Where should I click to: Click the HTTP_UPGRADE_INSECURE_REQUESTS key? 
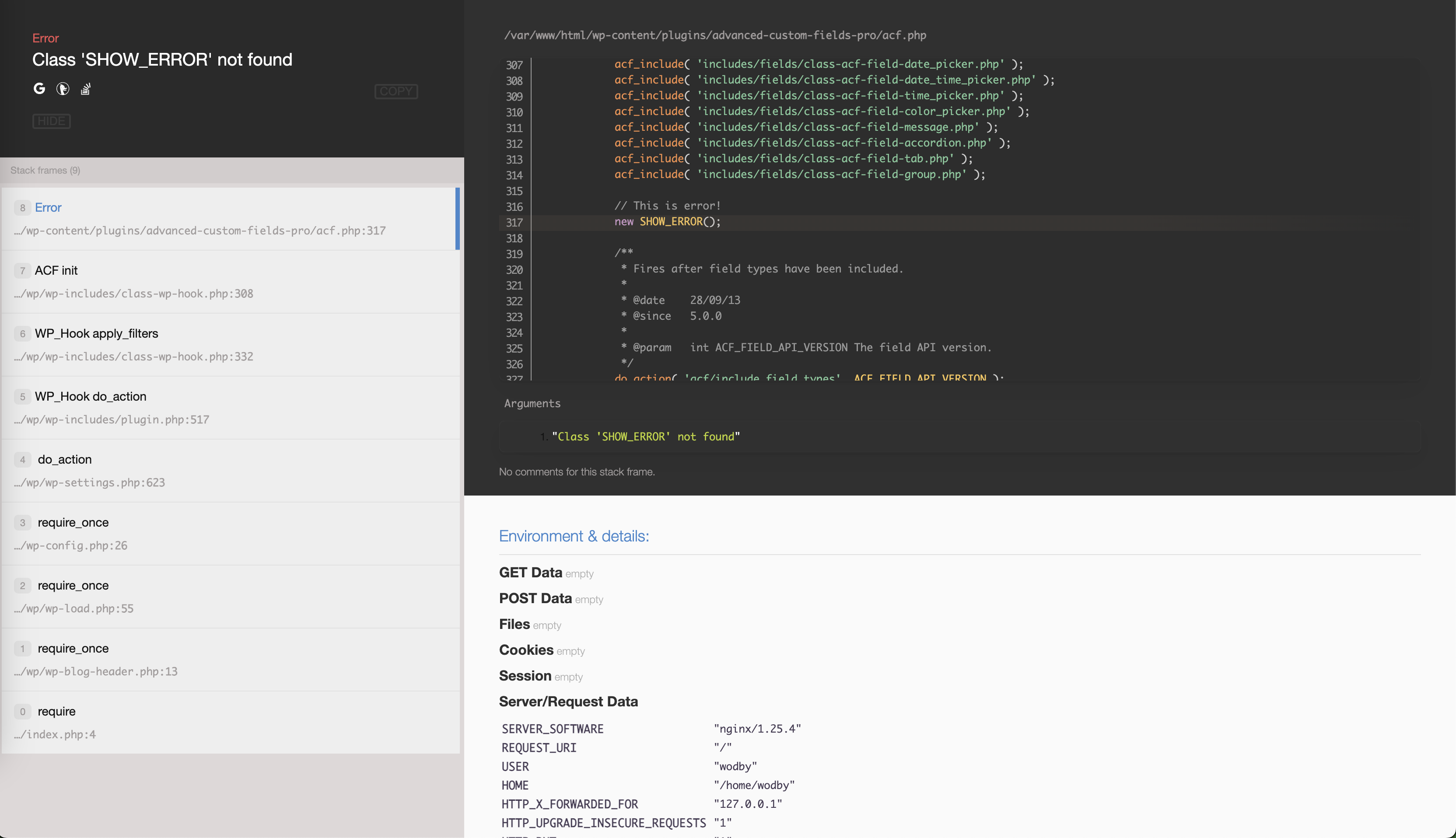pyautogui.click(x=604, y=823)
